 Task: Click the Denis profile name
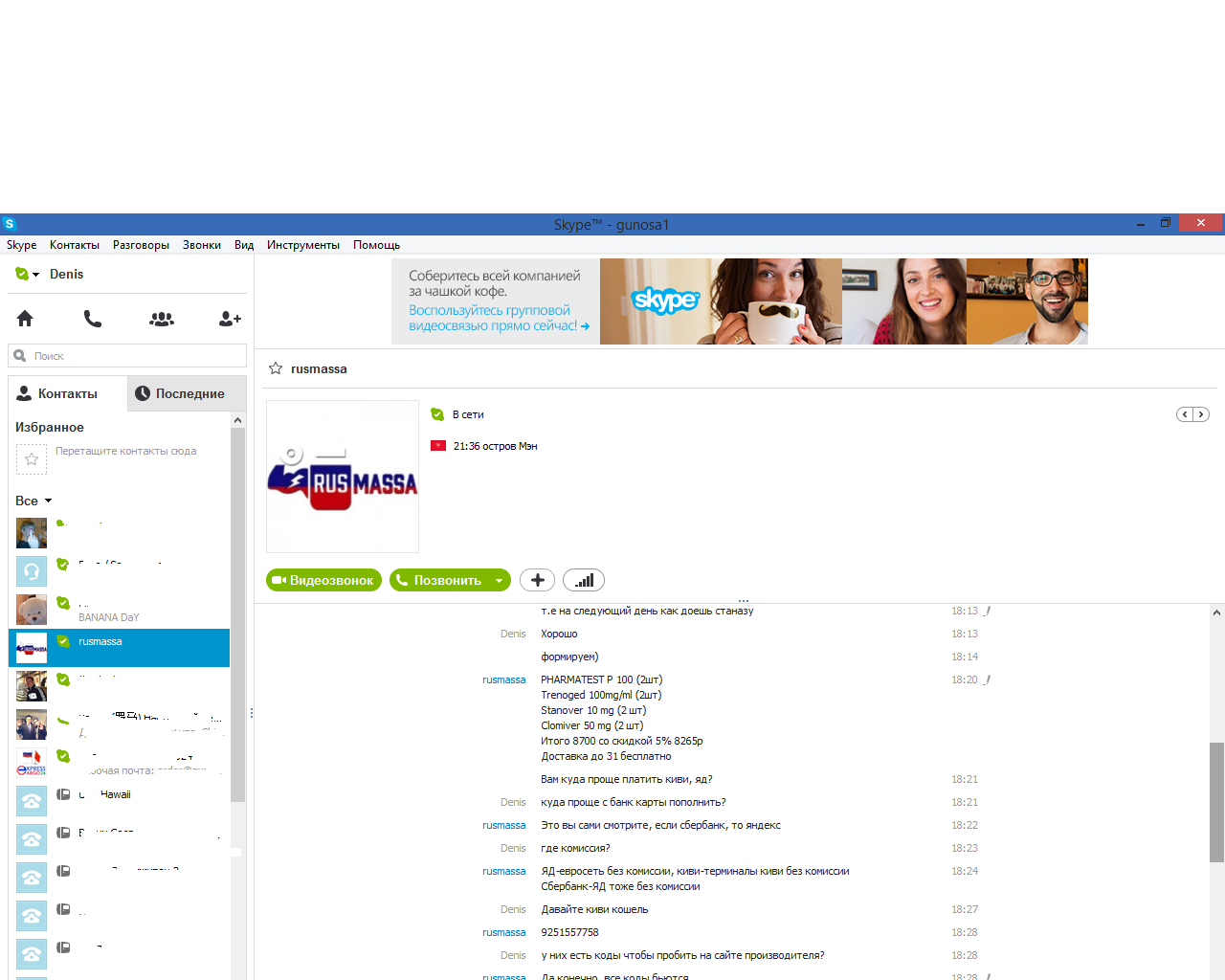pos(66,274)
